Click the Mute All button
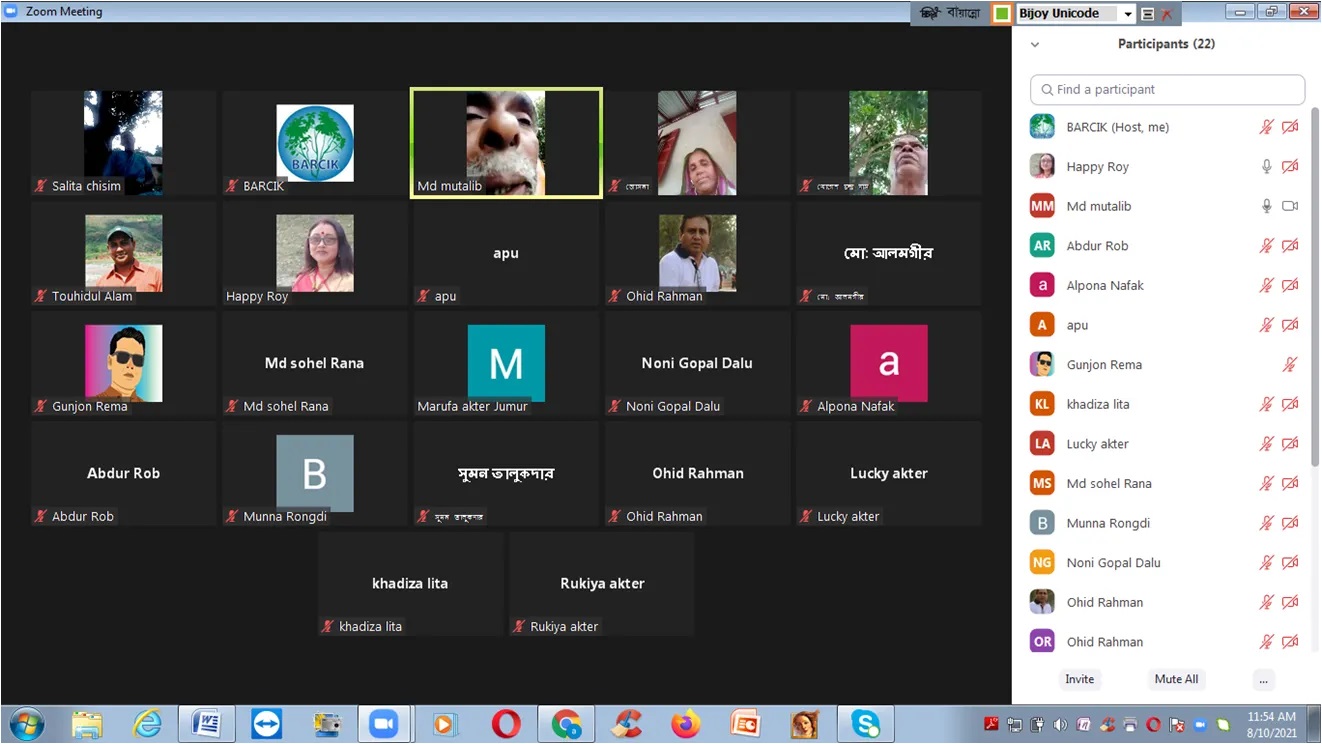 [1176, 679]
